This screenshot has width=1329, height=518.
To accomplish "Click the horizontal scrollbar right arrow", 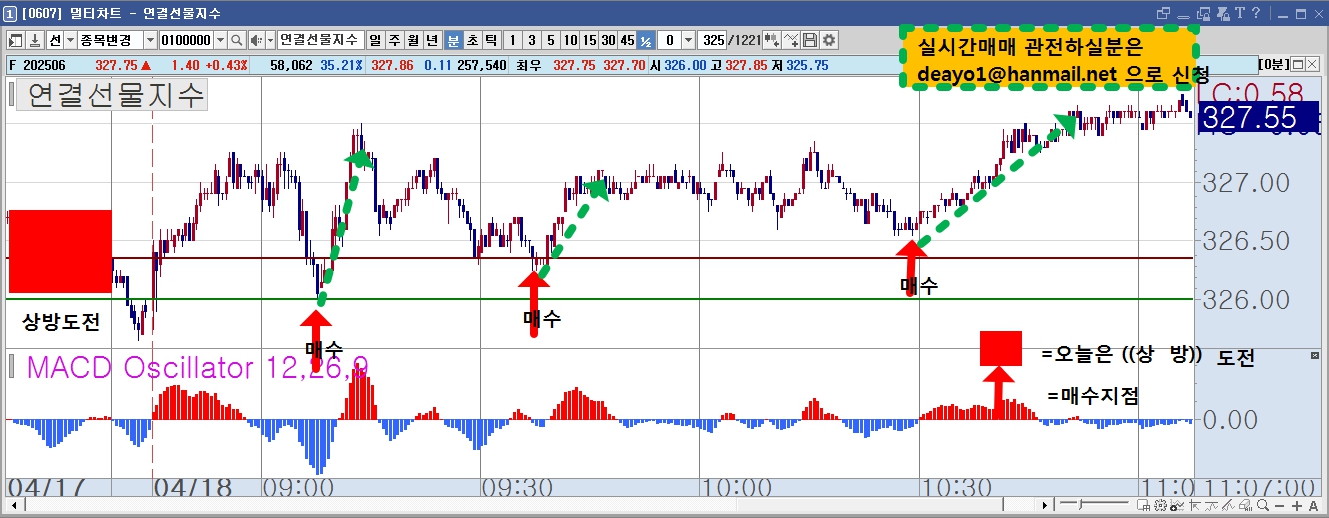I will (1045, 505).
